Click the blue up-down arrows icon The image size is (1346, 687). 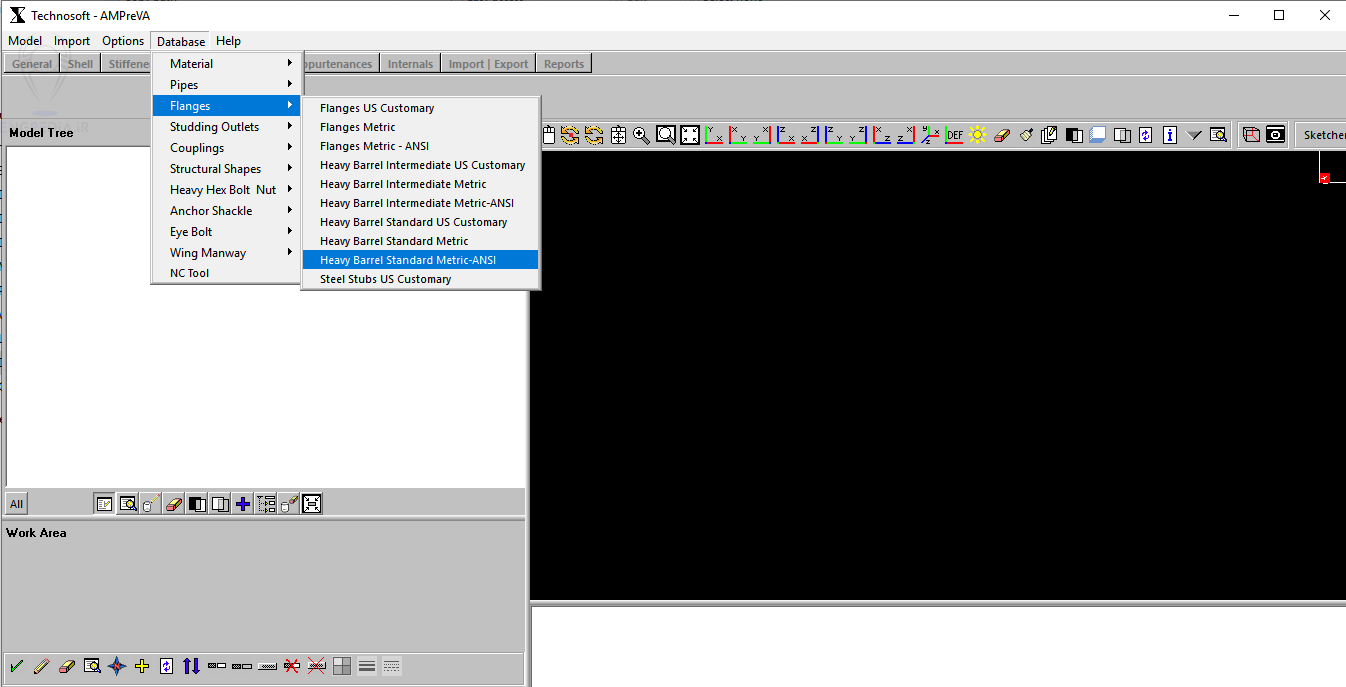coord(192,666)
